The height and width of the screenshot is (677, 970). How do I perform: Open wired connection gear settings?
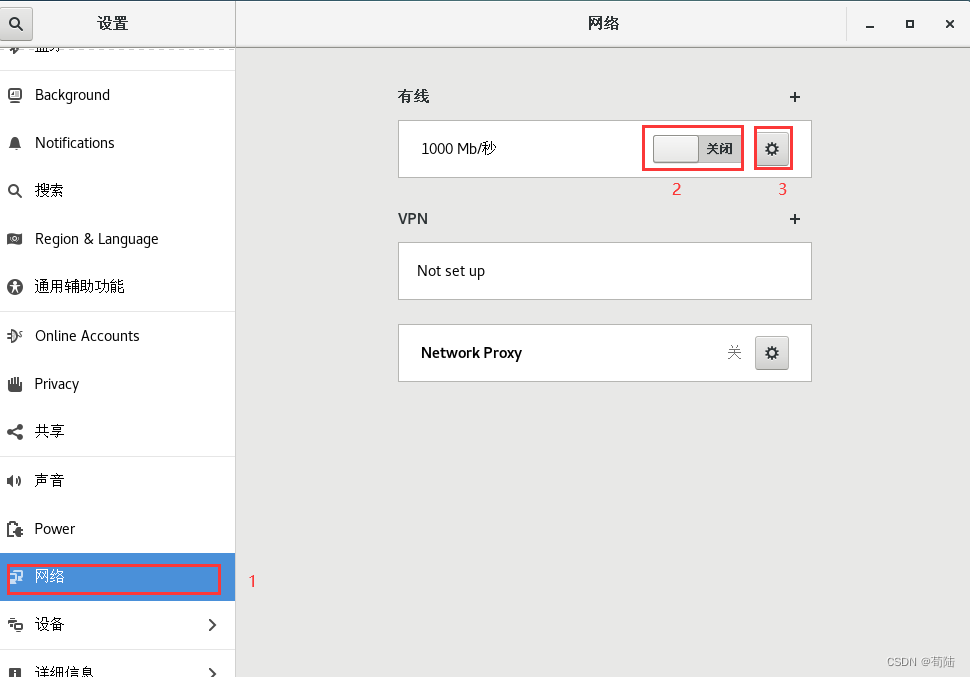point(772,149)
